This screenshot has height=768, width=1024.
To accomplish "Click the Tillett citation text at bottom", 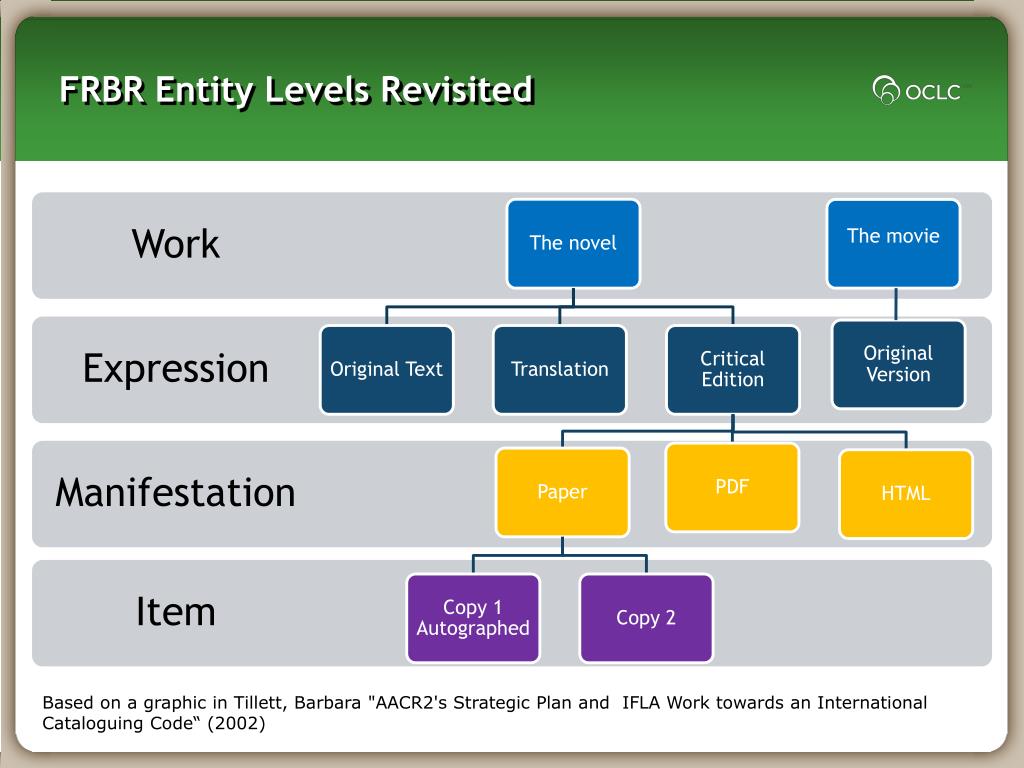I will (x=485, y=712).
